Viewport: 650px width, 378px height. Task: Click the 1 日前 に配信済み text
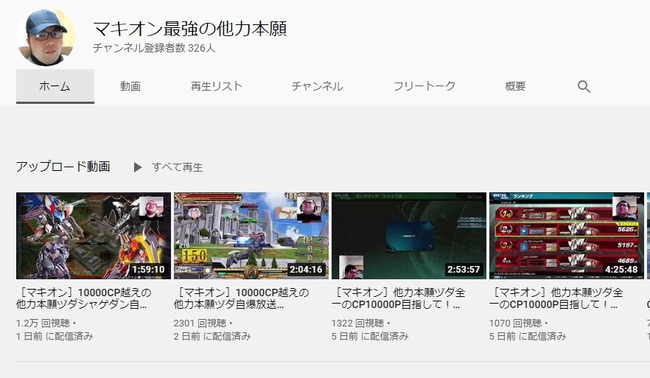pos(54,336)
